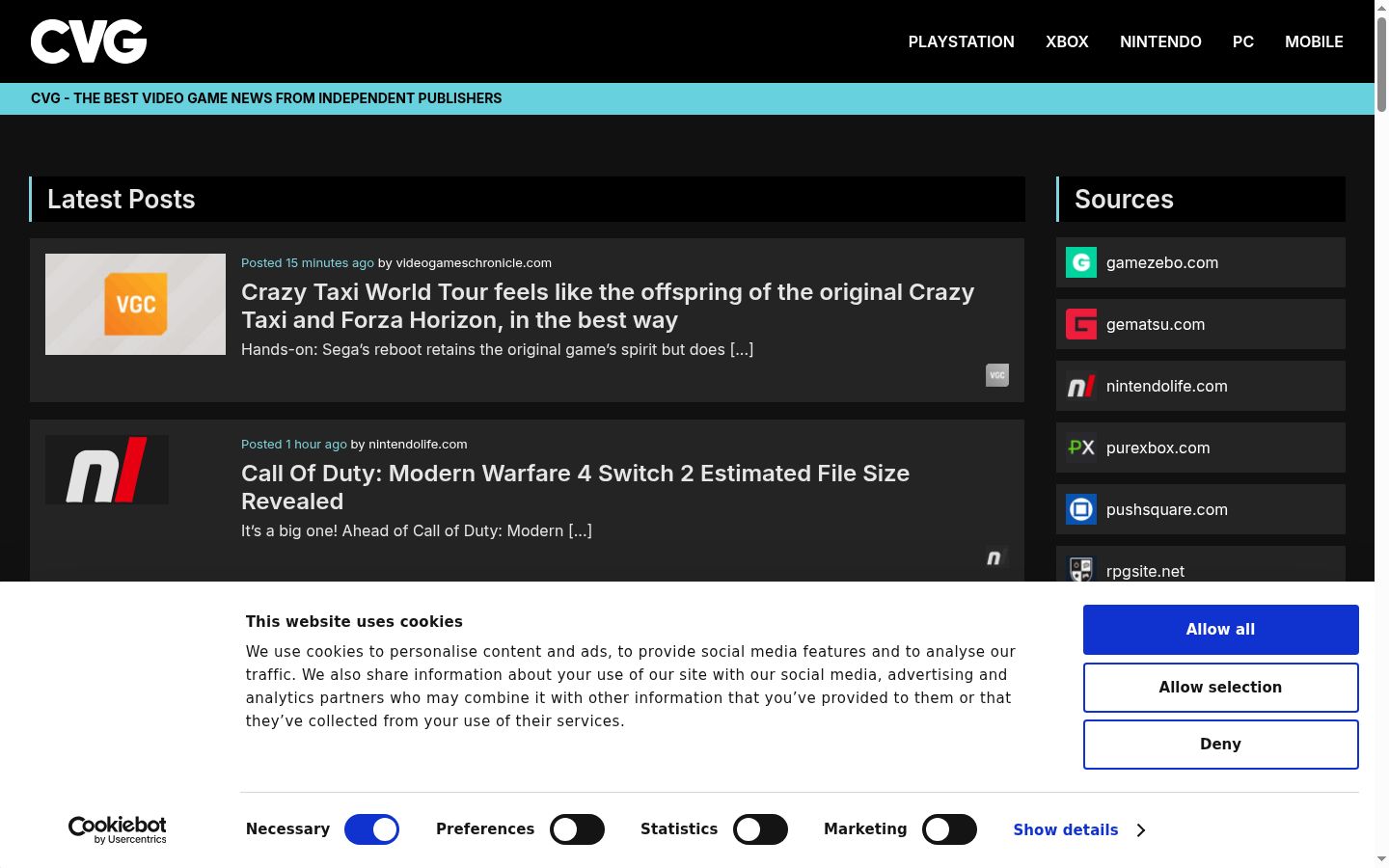1389x868 pixels.
Task: Open the purexbox.com source link
Action: [x=1157, y=448]
